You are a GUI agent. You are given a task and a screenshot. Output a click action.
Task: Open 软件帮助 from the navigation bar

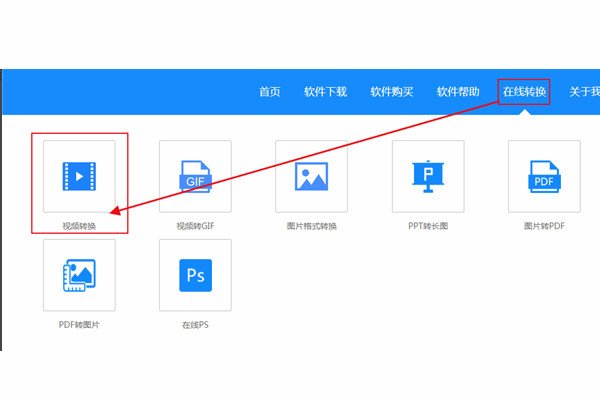(x=458, y=92)
